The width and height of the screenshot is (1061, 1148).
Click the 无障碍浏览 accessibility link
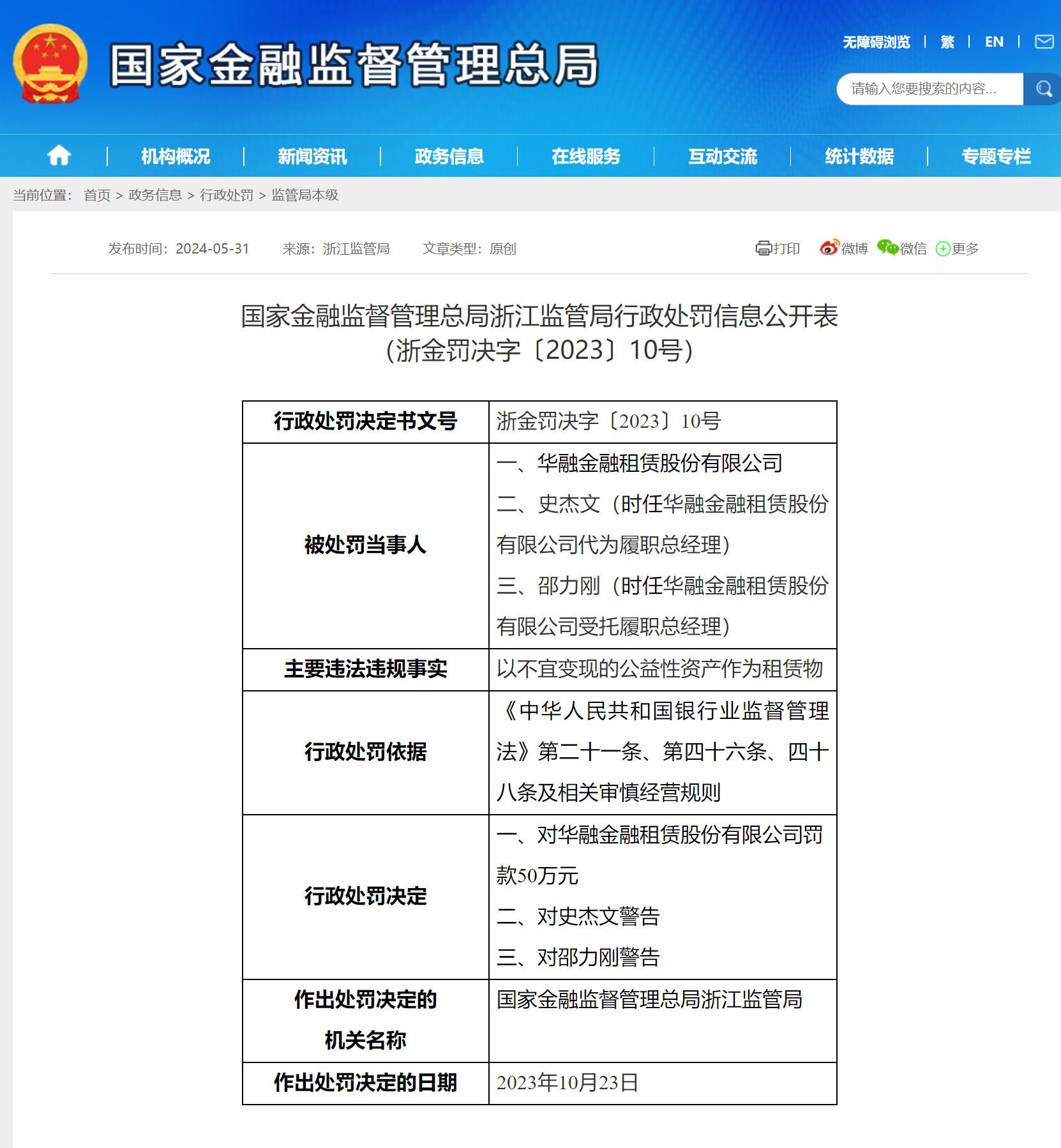876,42
